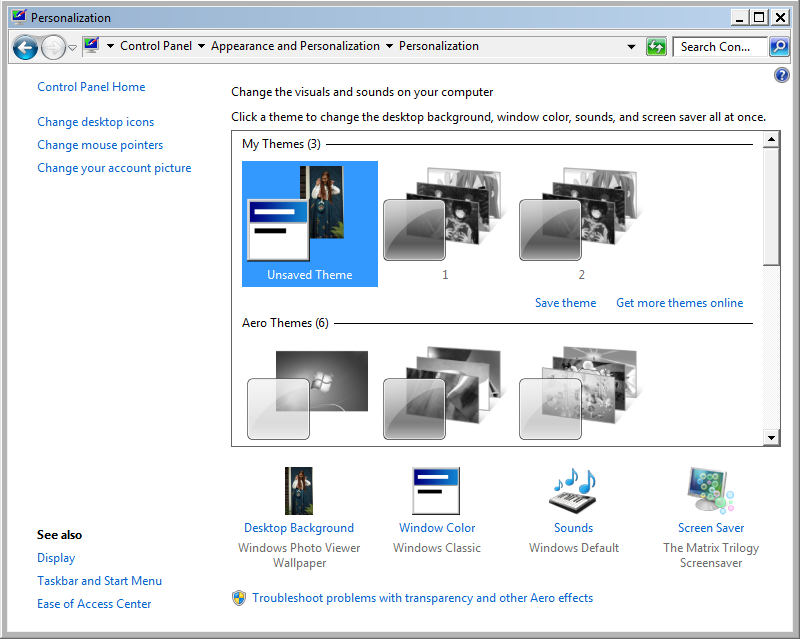Click the Personalization title bar icon
Viewport: 800px width, 640px height.
click(19, 17)
